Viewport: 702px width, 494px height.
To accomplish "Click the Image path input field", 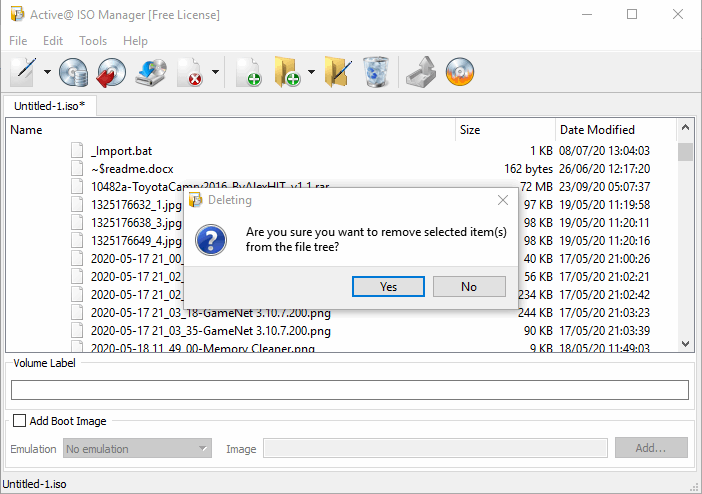I will [435, 448].
